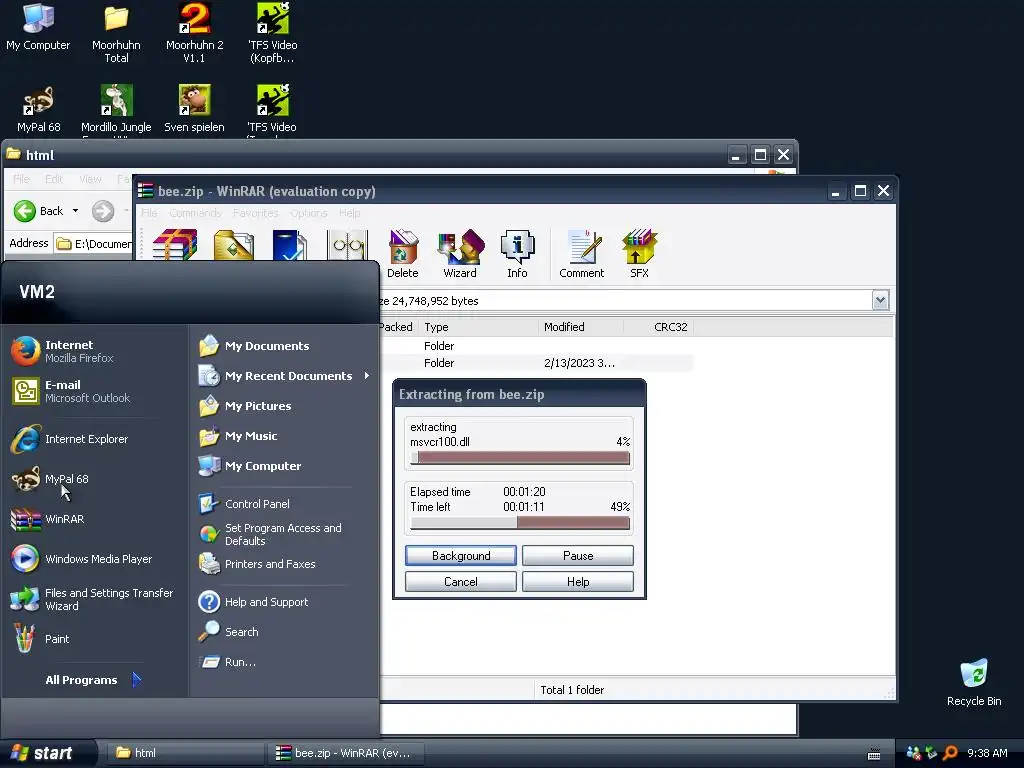Image resolution: width=1024 pixels, height=768 pixels.
Task: Convert archive to SFX
Action: 639,253
